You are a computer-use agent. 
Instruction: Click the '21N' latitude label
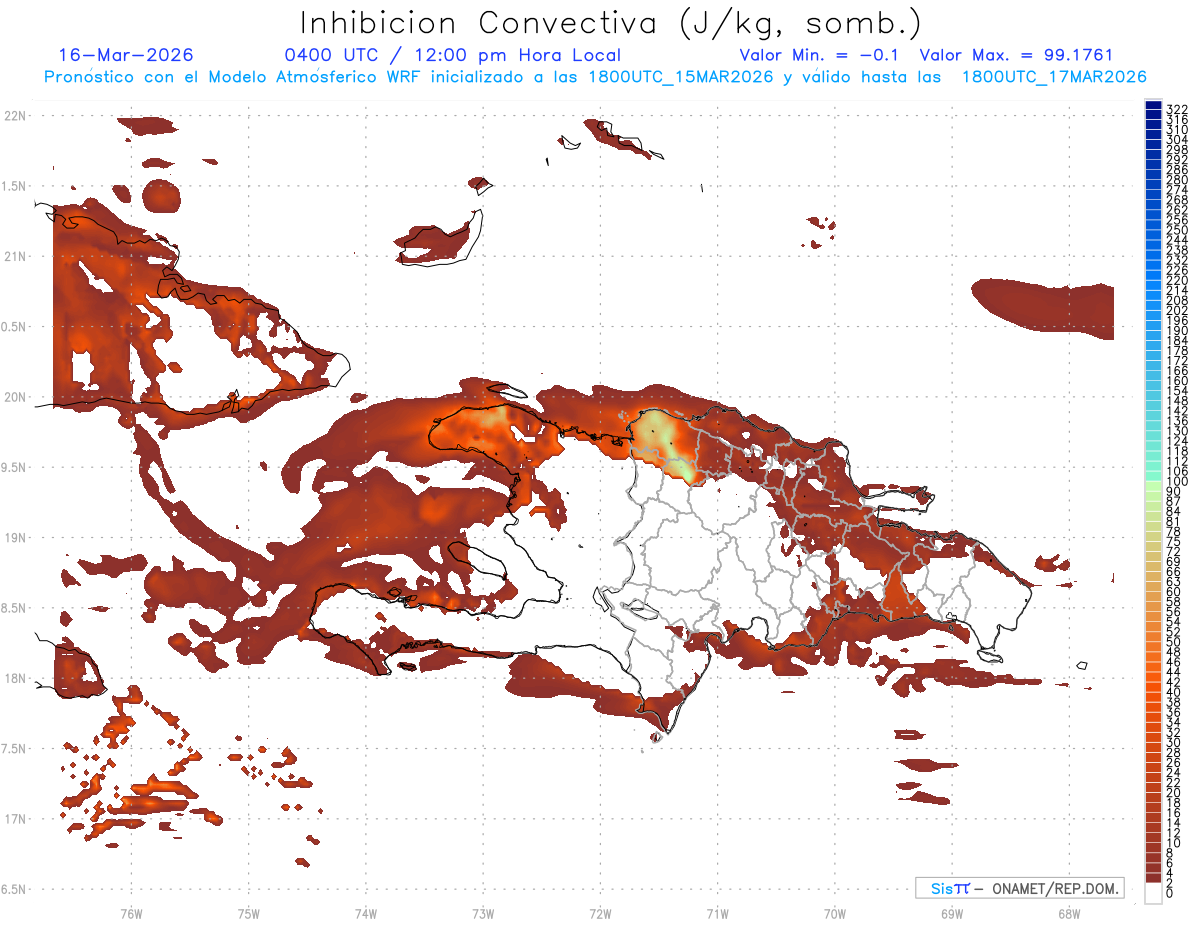click(x=14, y=256)
